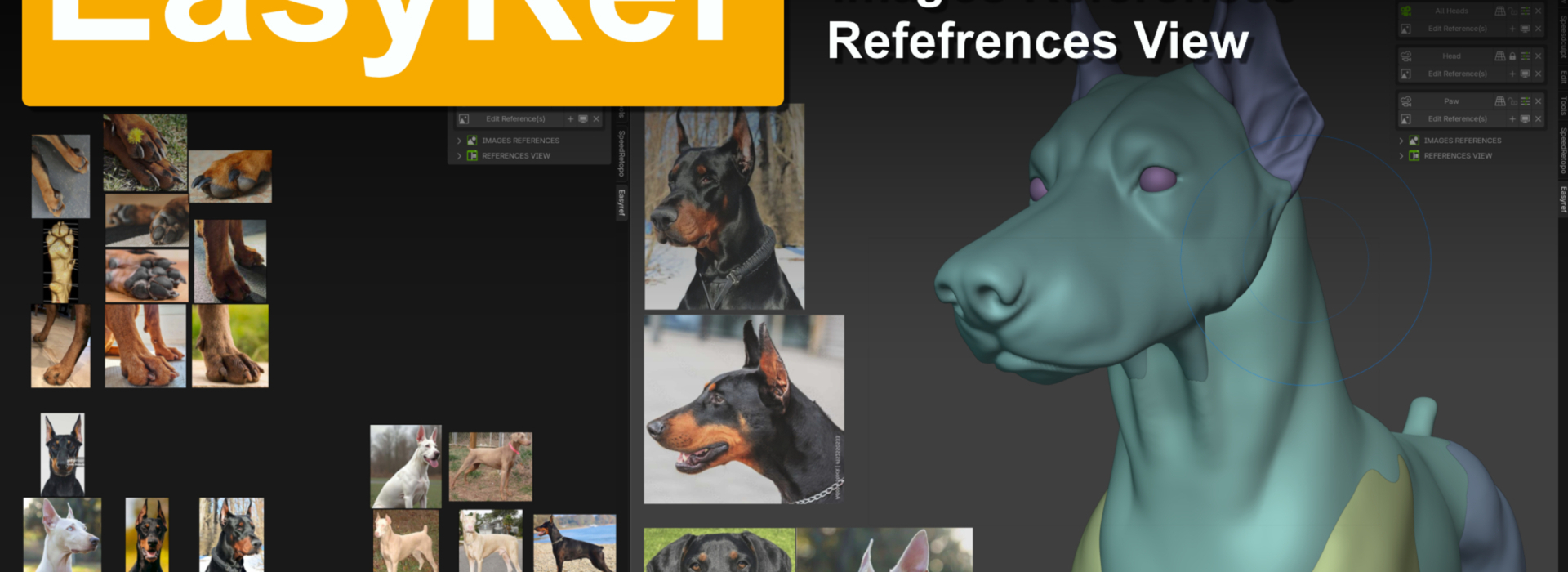Select the small front-facing black Doberman head image
1568x572 pixels.
click(x=63, y=454)
